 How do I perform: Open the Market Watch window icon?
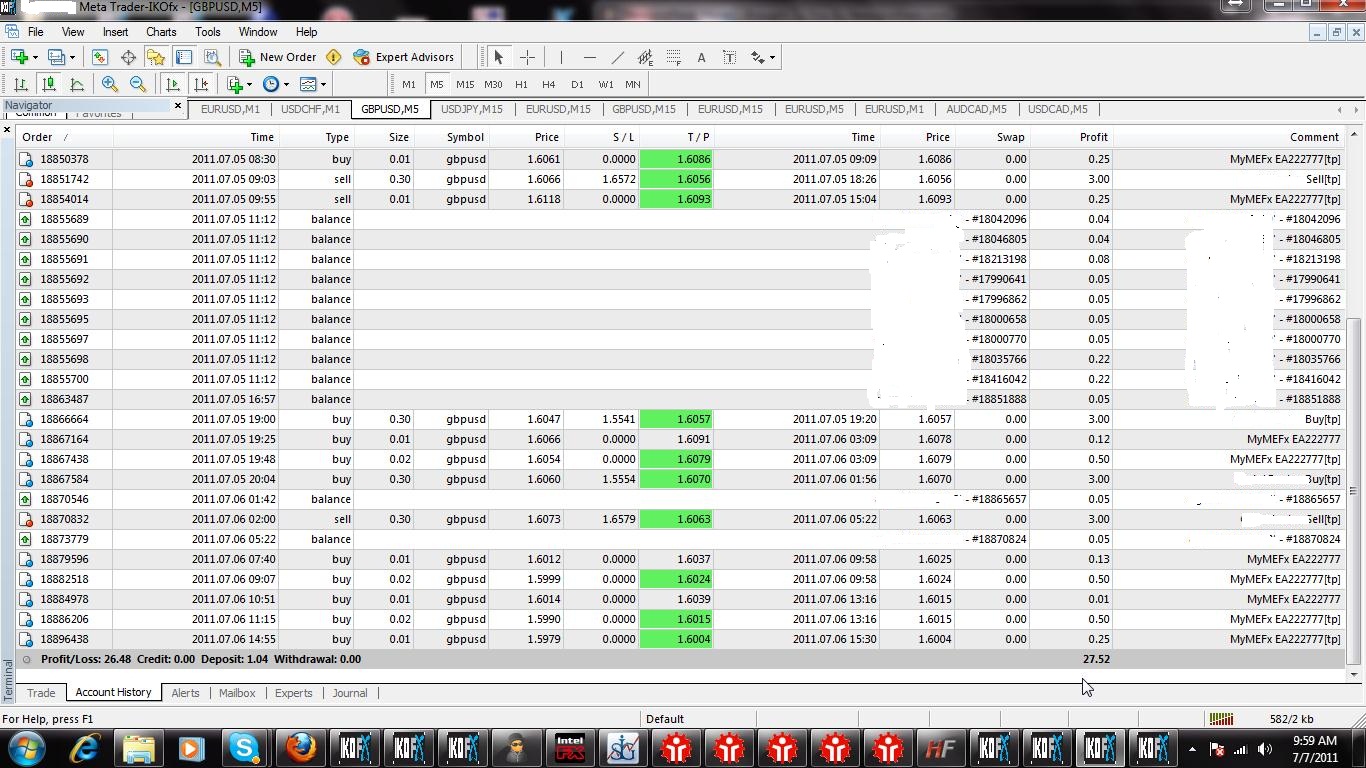coord(99,57)
